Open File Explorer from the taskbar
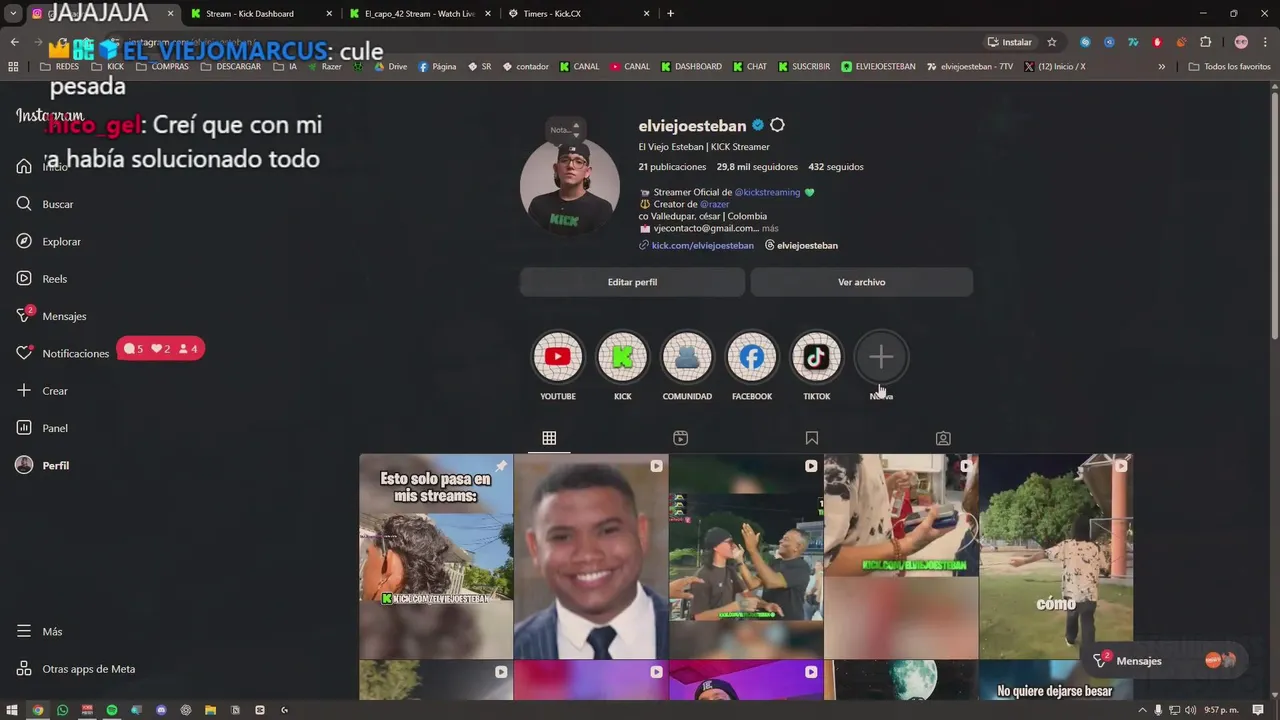The height and width of the screenshot is (720, 1280). click(210, 710)
